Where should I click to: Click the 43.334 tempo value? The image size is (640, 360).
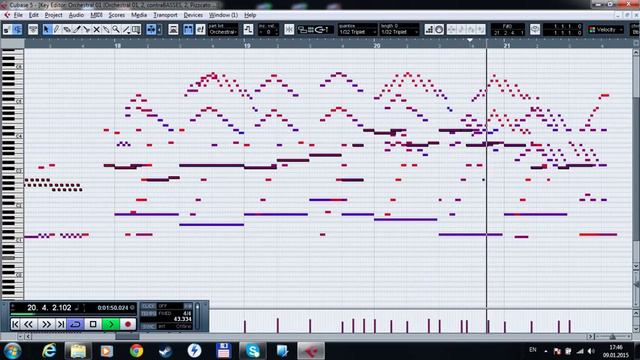[x=182, y=319]
